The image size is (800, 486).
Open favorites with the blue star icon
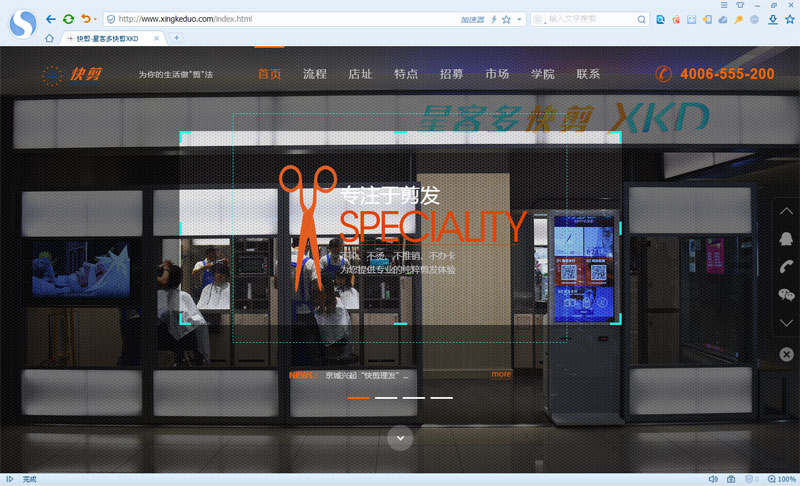[790, 19]
